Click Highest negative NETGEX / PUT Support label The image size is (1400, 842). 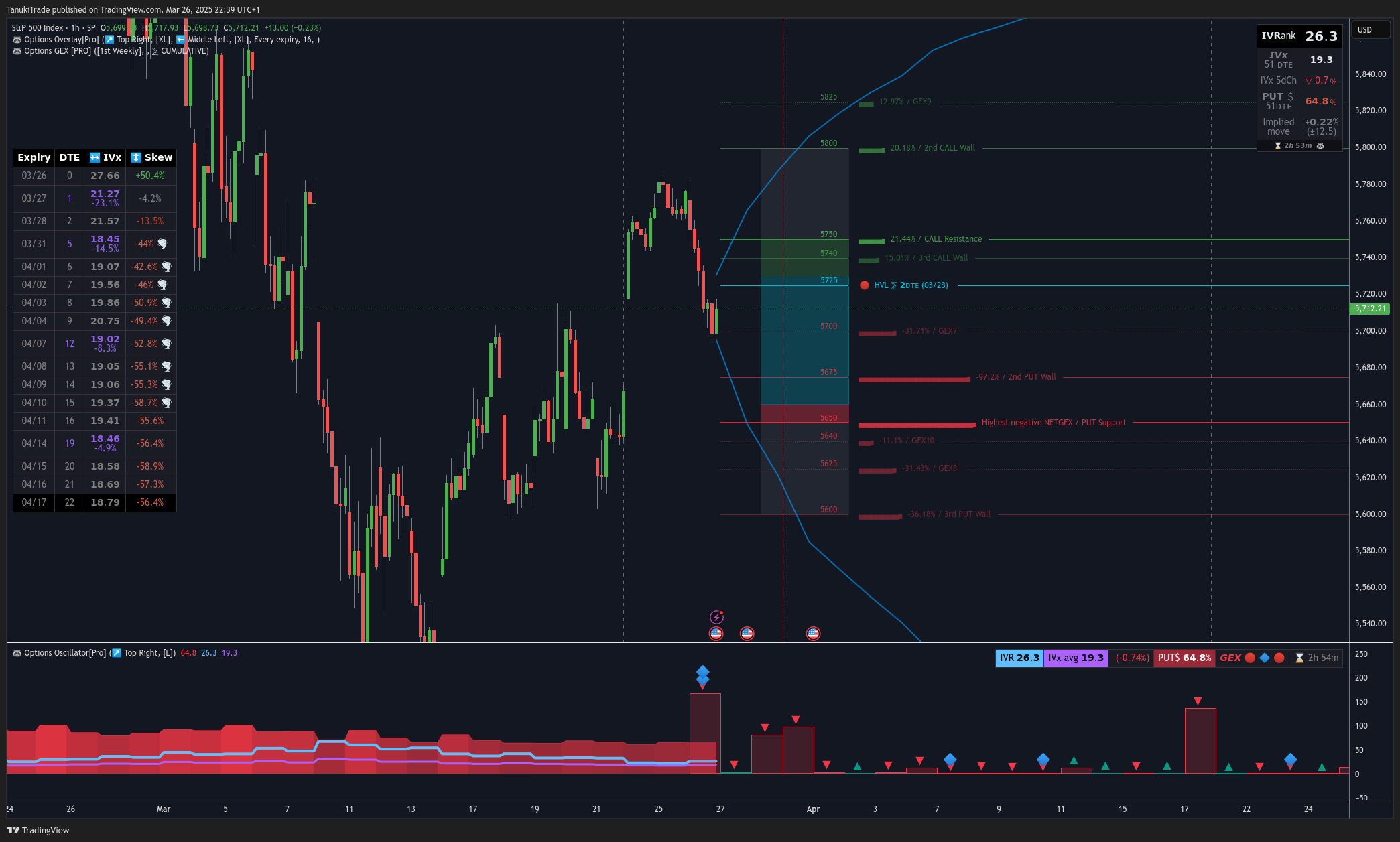[x=1054, y=423]
